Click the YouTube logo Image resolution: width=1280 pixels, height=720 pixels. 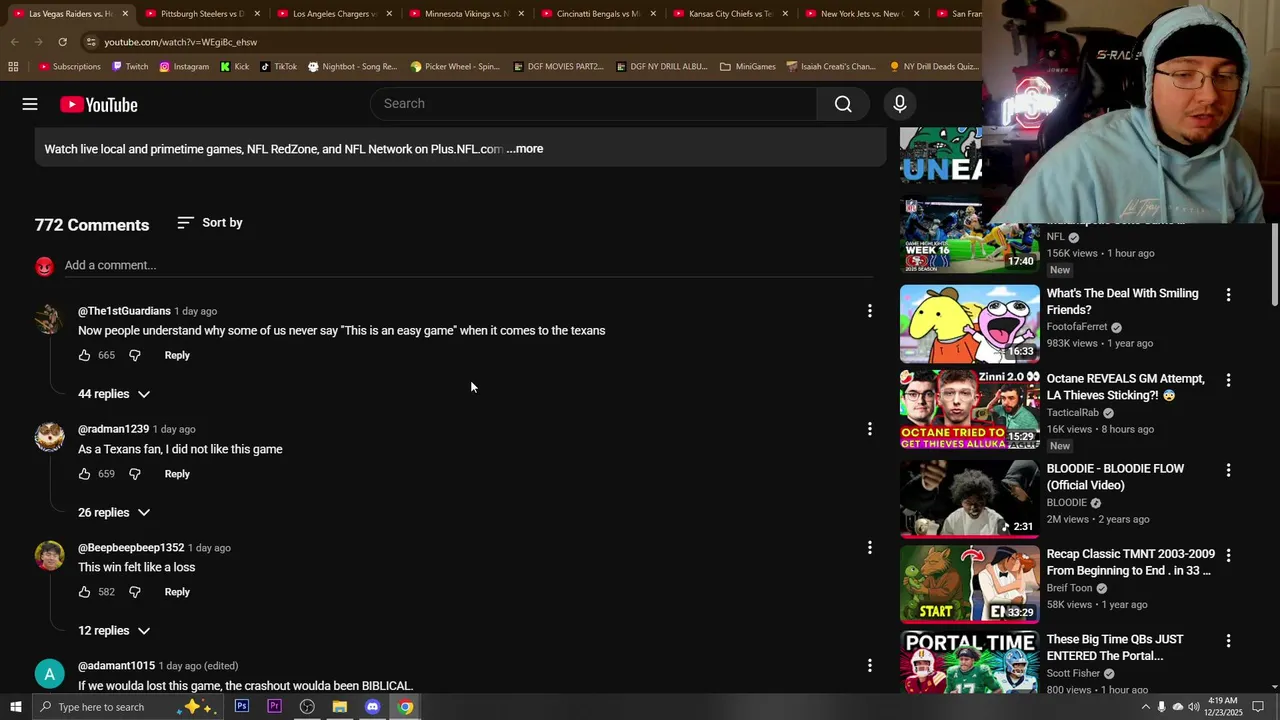[98, 105]
